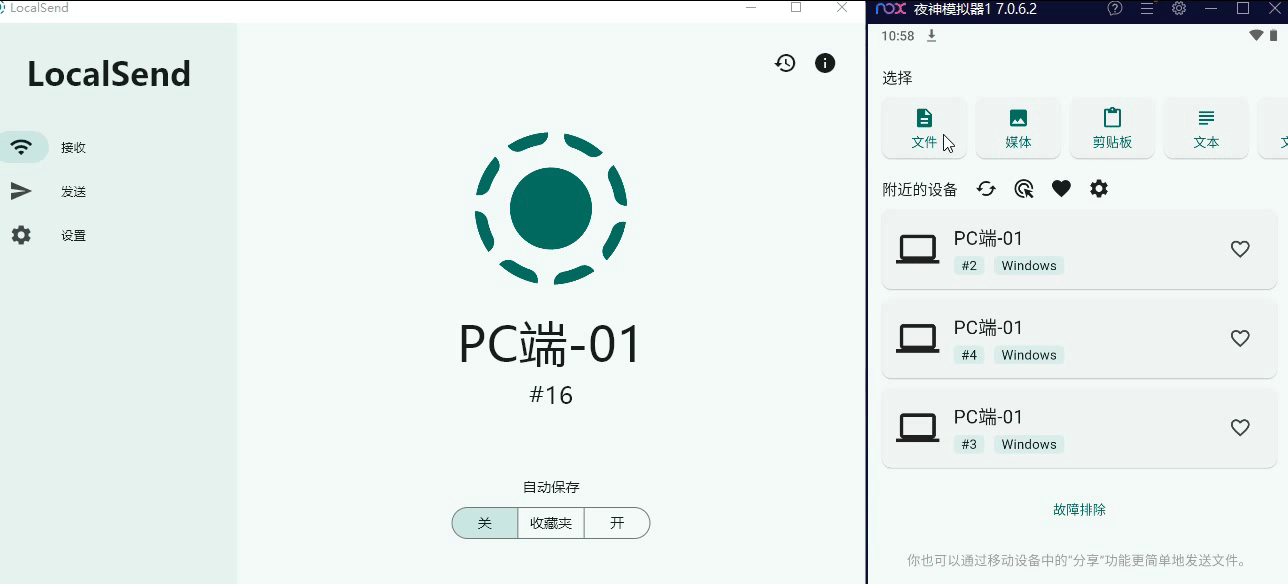Viewport: 1288px width, 584px height.
Task: Favorite the PC端-01 #4 device
Action: point(1240,338)
